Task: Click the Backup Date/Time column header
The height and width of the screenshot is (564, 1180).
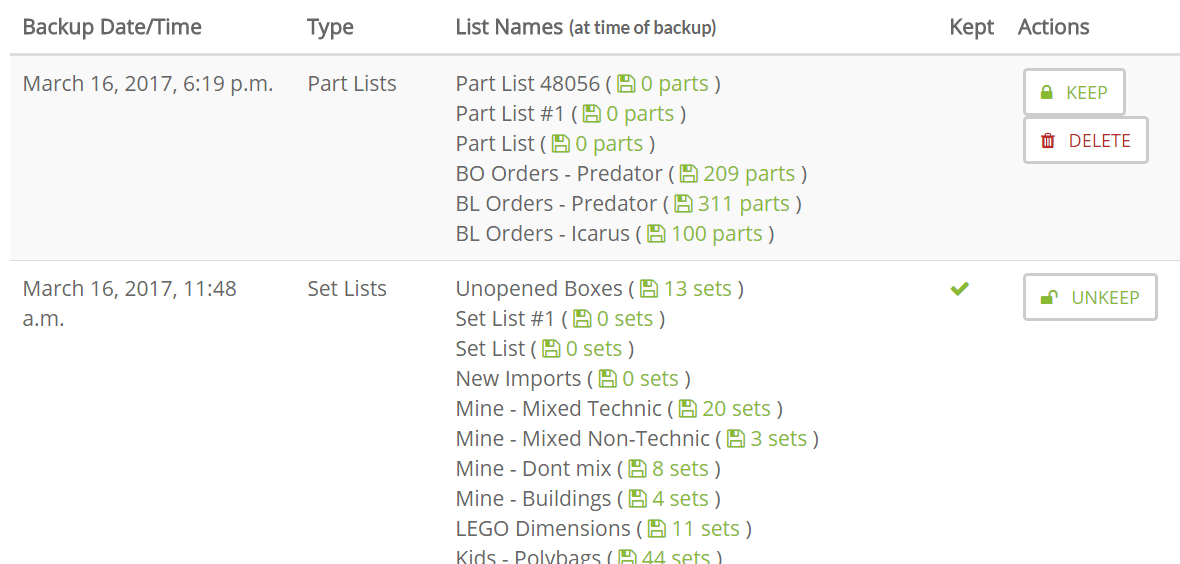Action: pyautogui.click(x=112, y=28)
